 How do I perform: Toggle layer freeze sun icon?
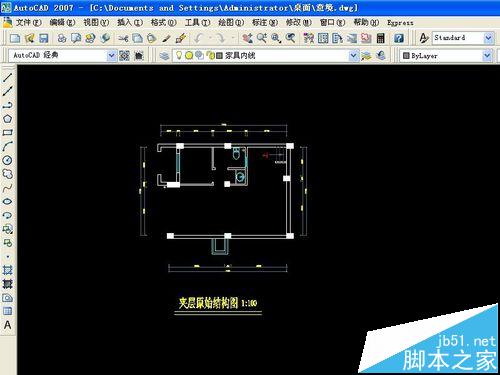click(189, 55)
